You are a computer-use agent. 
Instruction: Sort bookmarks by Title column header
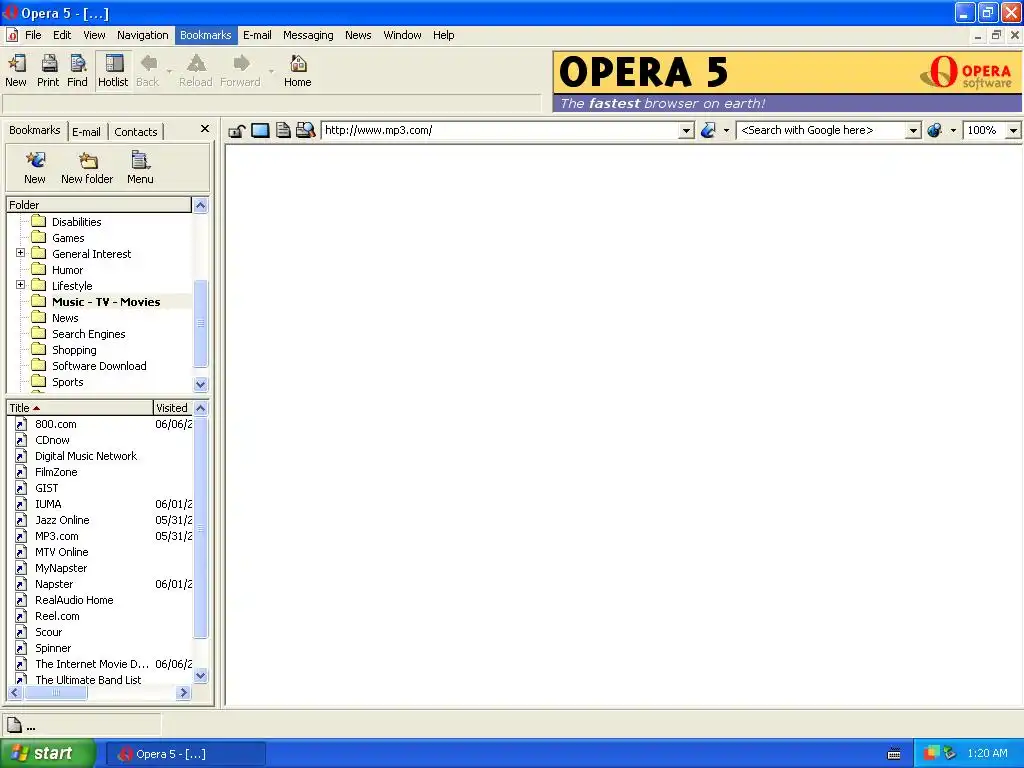coord(80,408)
